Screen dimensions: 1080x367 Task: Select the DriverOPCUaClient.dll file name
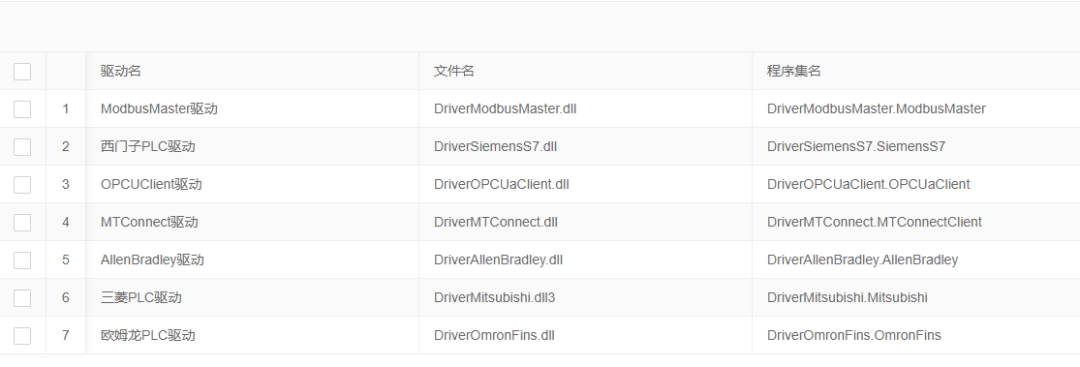click(501, 185)
